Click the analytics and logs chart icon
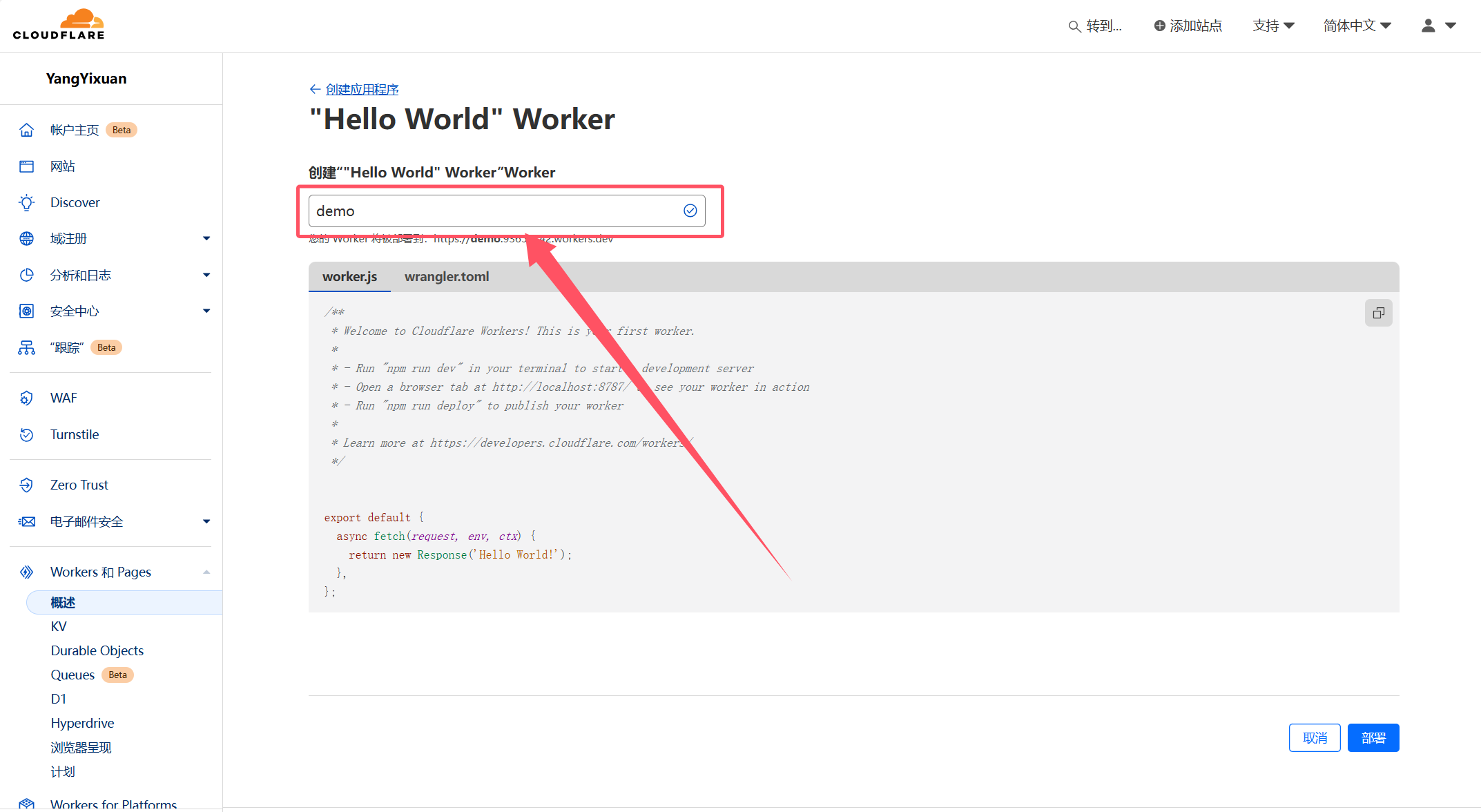The height and width of the screenshot is (812, 1481). pyautogui.click(x=26, y=275)
